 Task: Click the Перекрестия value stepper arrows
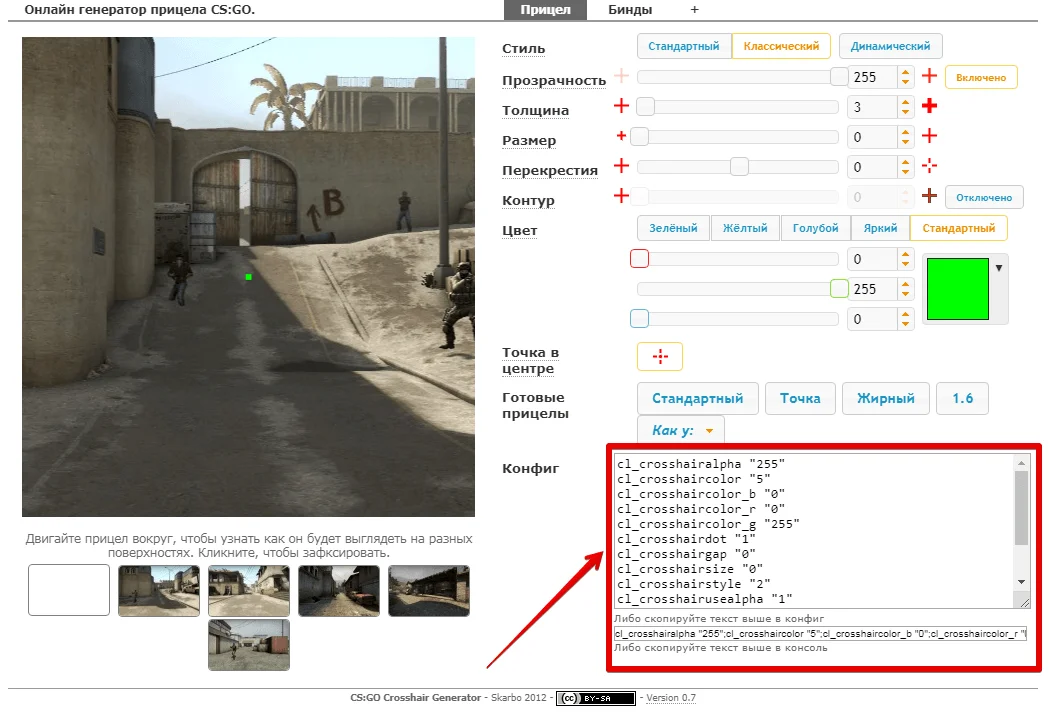click(905, 167)
